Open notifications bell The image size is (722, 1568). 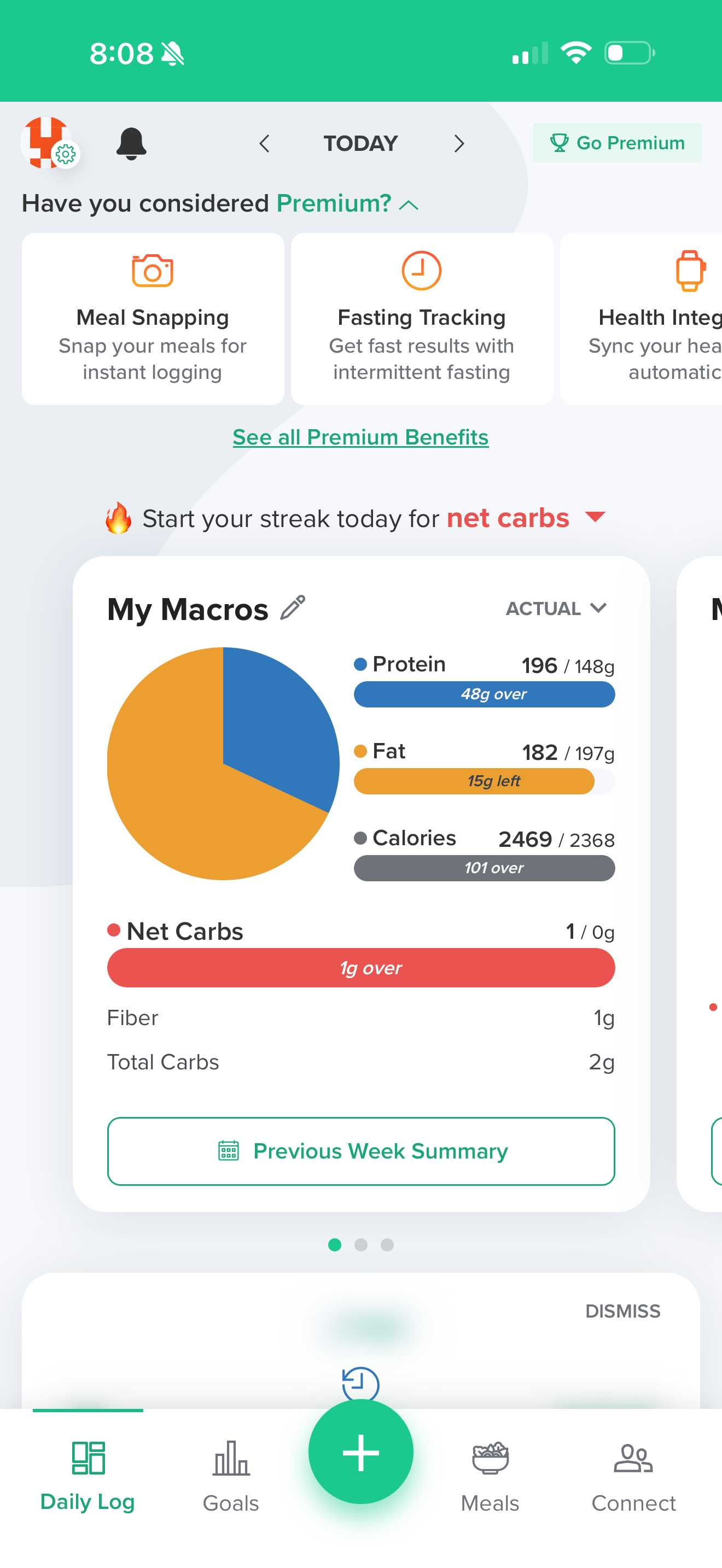click(x=131, y=144)
